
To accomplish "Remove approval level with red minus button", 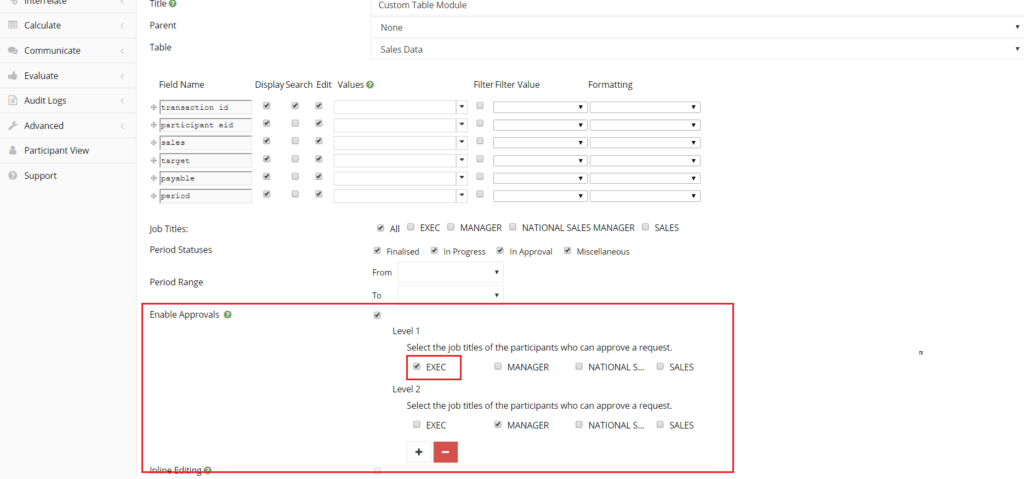I will click(445, 452).
